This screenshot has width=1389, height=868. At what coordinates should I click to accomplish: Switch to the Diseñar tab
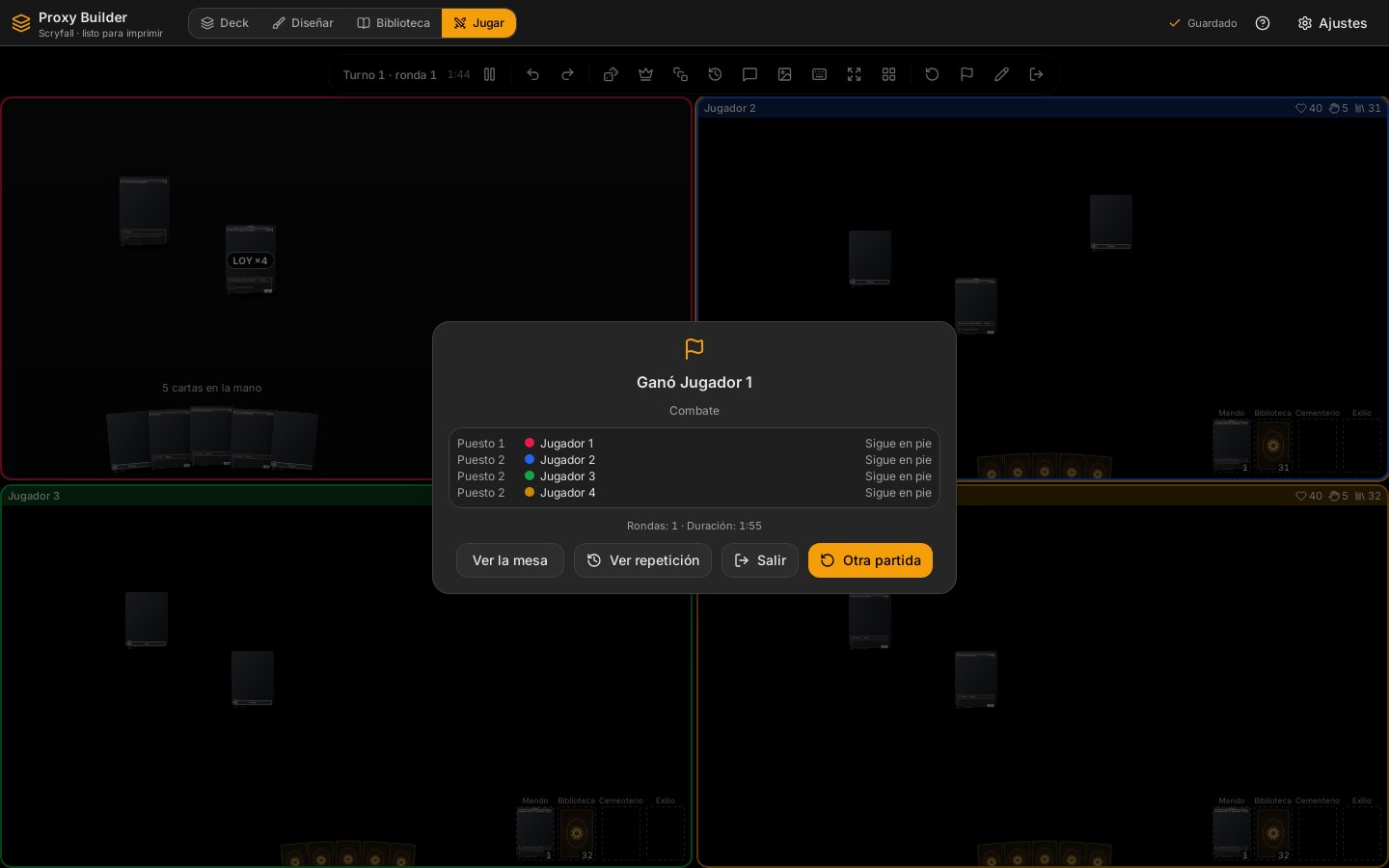click(x=303, y=23)
